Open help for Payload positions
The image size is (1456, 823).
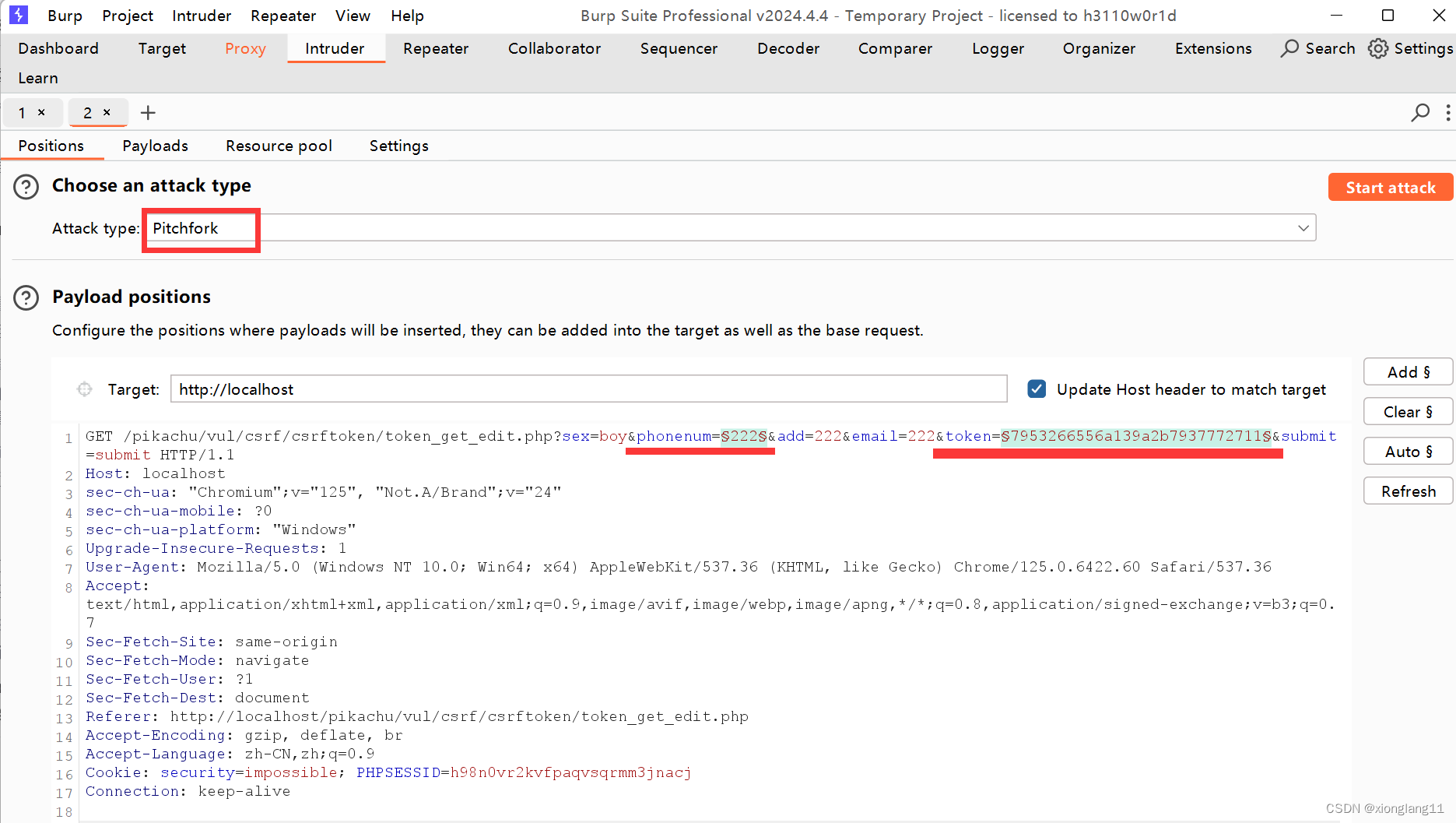[x=26, y=297]
